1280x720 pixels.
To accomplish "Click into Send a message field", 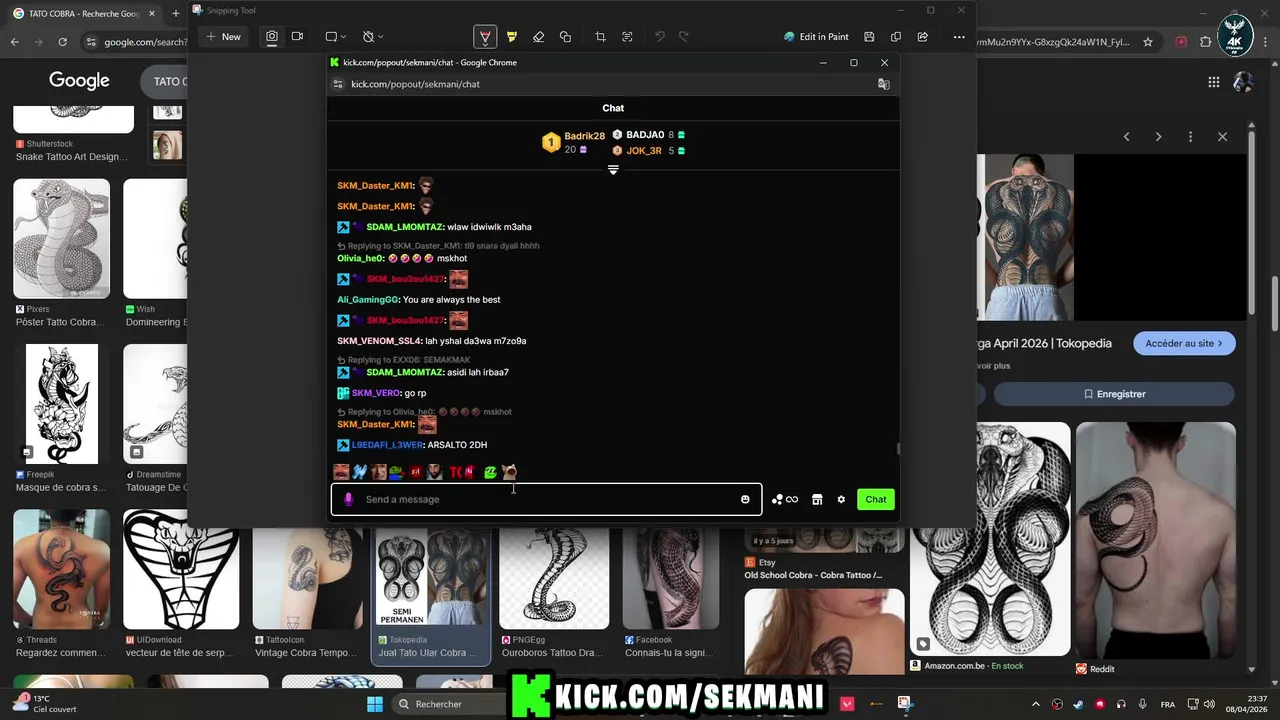I will click(545, 499).
